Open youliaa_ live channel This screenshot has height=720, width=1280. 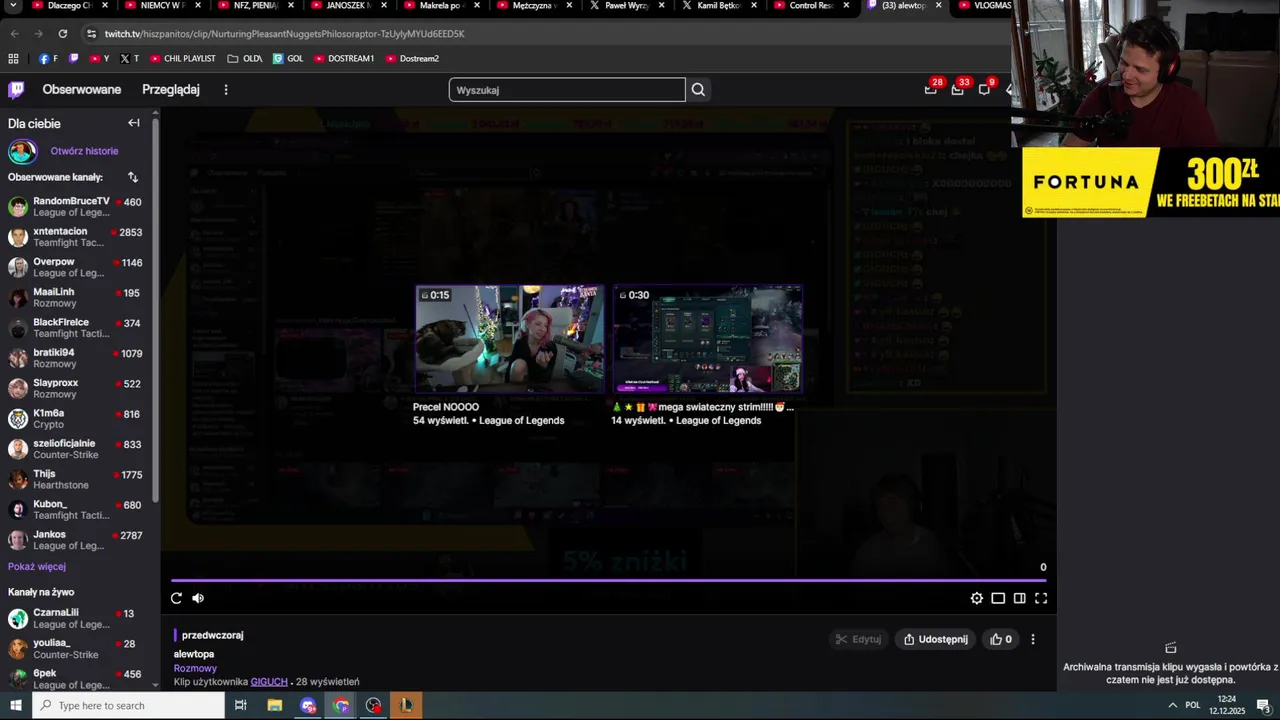[76, 648]
